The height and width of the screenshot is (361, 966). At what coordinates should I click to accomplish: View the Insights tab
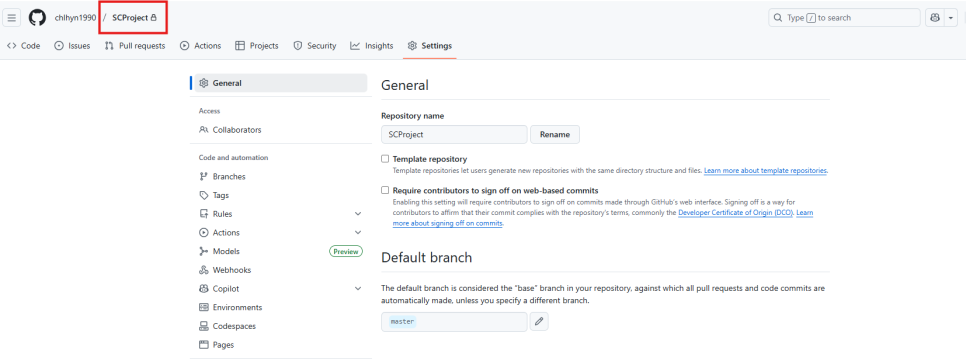(371, 46)
